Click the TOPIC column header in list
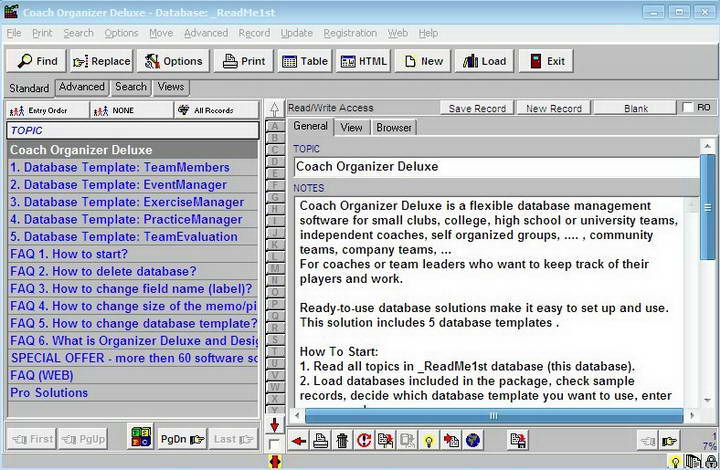Screen dimensions: 720x470 [x=133, y=130]
